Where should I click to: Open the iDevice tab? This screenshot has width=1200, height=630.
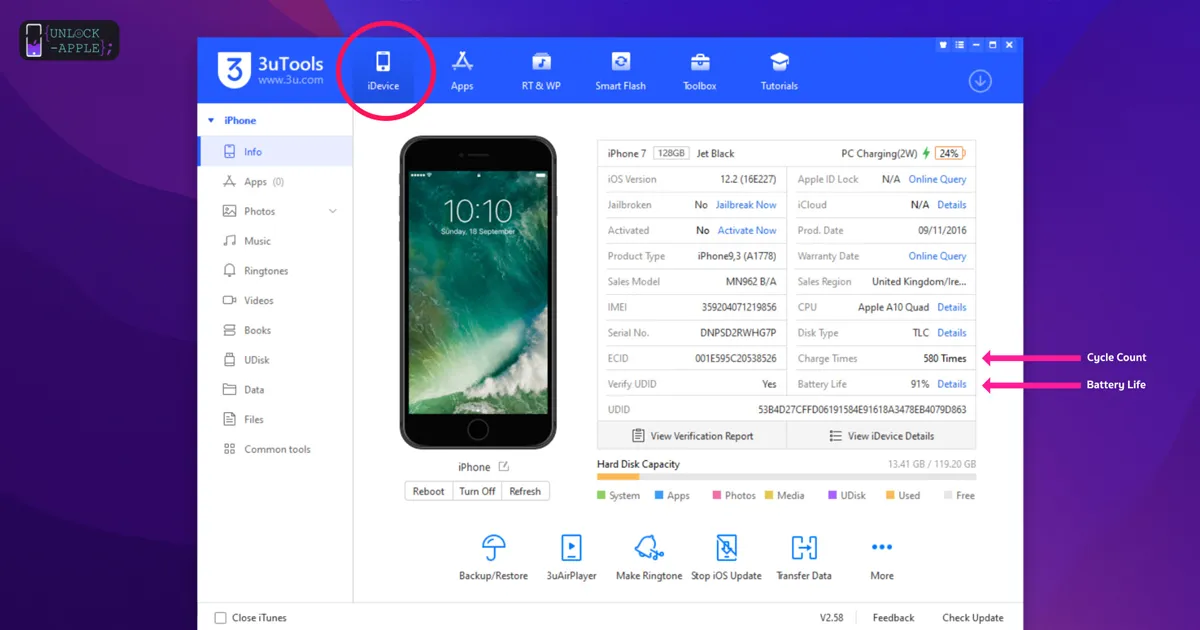click(x=383, y=70)
